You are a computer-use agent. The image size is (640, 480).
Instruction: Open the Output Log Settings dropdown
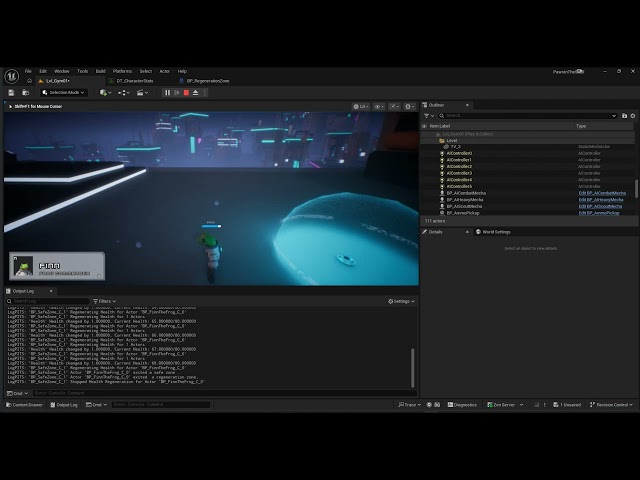pyautogui.click(x=401, y=301)
